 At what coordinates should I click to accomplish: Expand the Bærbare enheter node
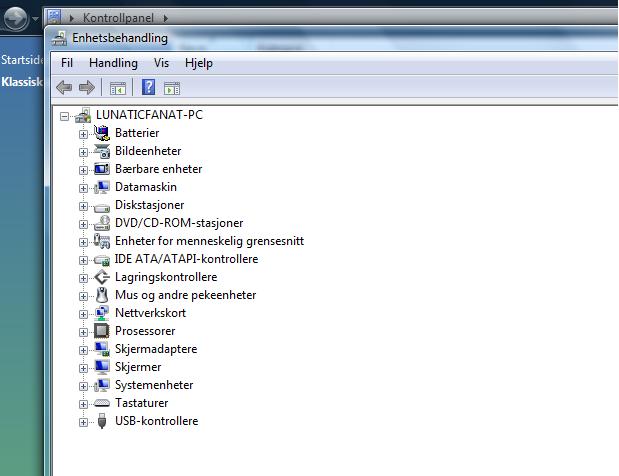pos(83,170)
